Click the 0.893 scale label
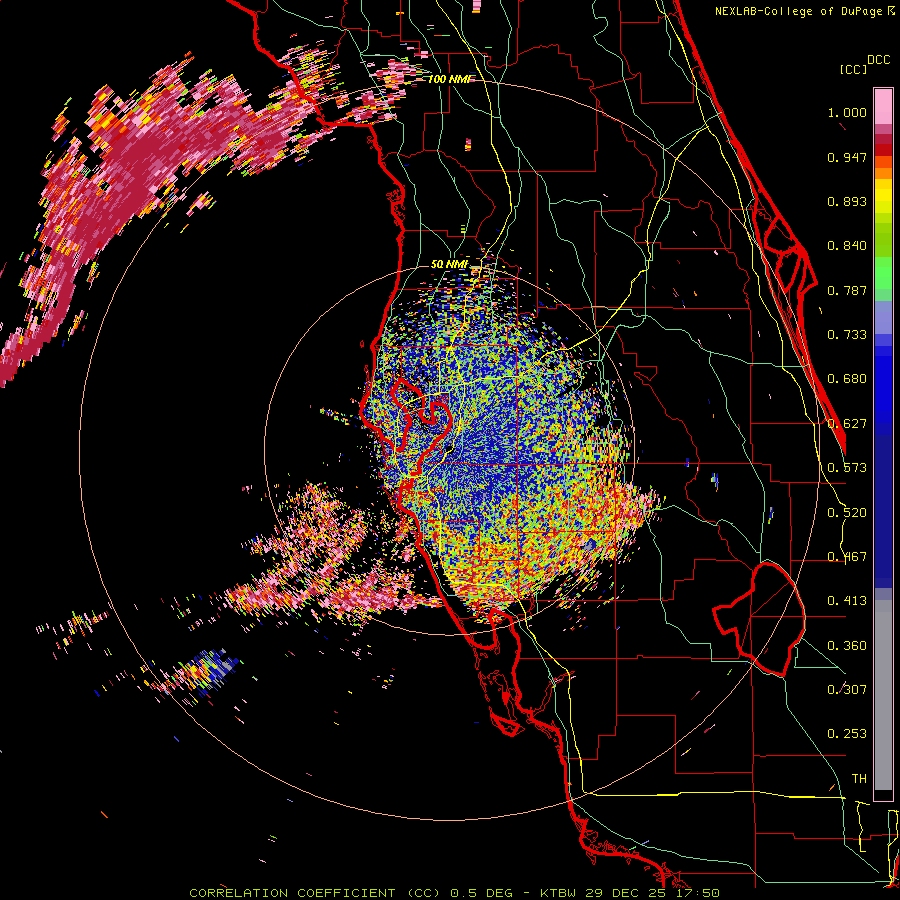 (x=847, y=201)
